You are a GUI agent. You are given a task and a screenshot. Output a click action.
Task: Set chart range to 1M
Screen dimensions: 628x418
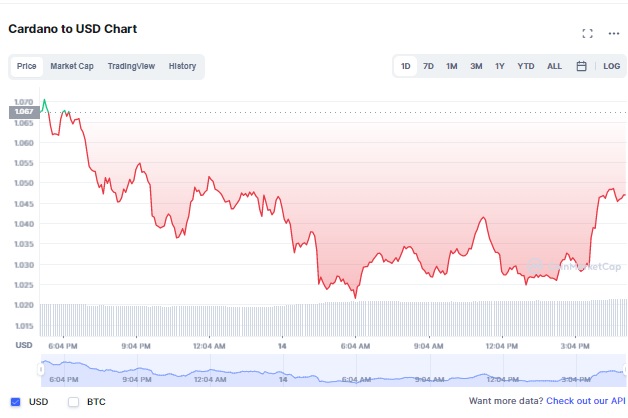[452, 66]
